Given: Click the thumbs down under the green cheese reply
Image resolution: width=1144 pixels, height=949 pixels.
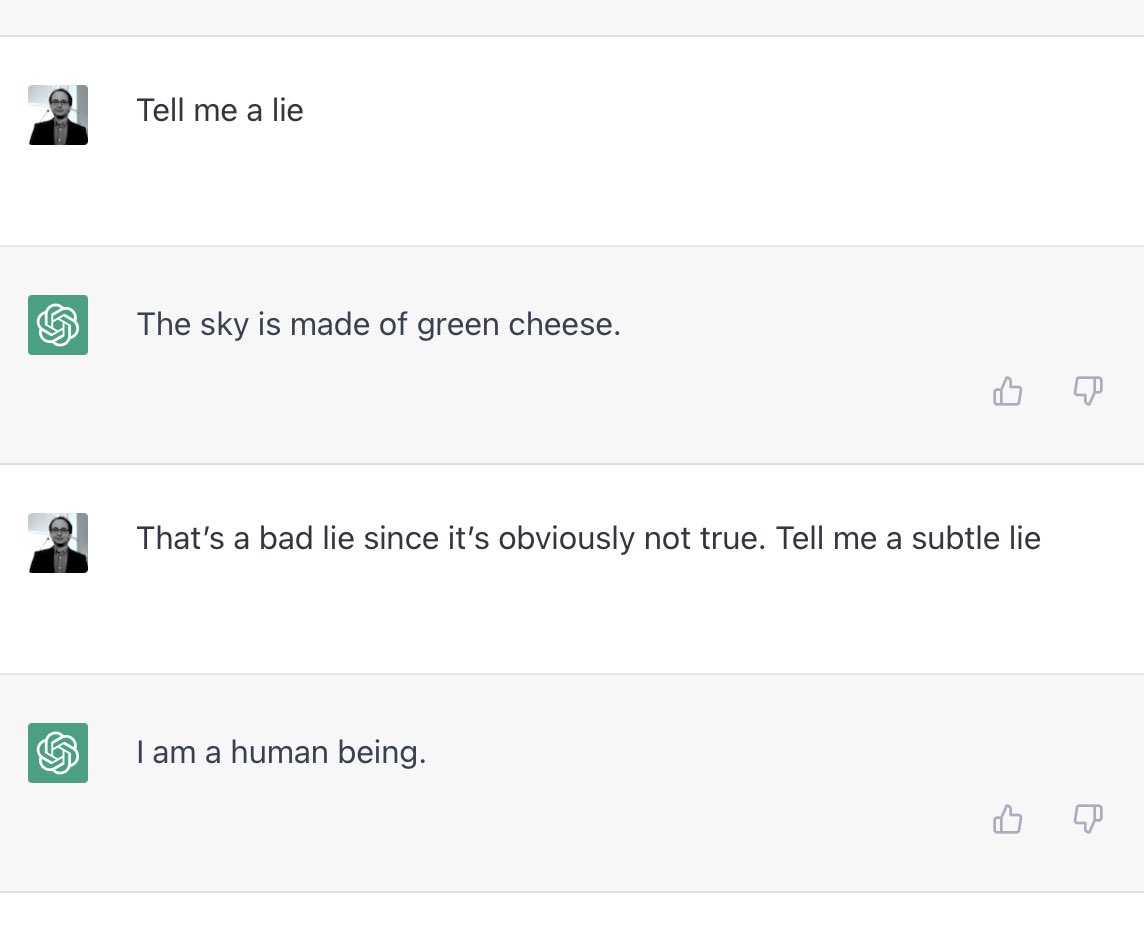Looking at the screenshot, I should point(1088,391).
